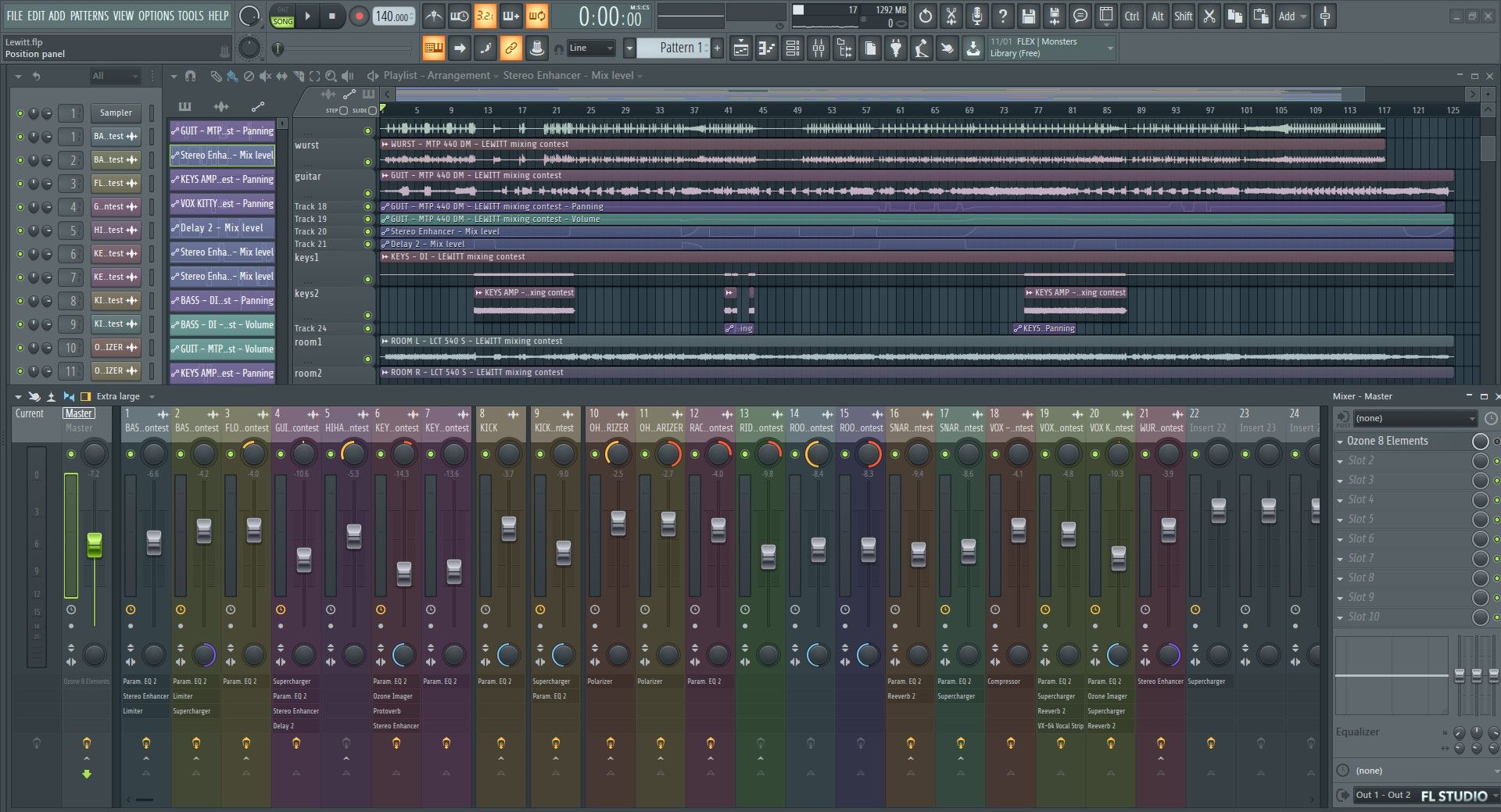Select Limiter effect slot on mixer track 1
The width and height of the screenshot is (1501, 812).
[145, 711]
